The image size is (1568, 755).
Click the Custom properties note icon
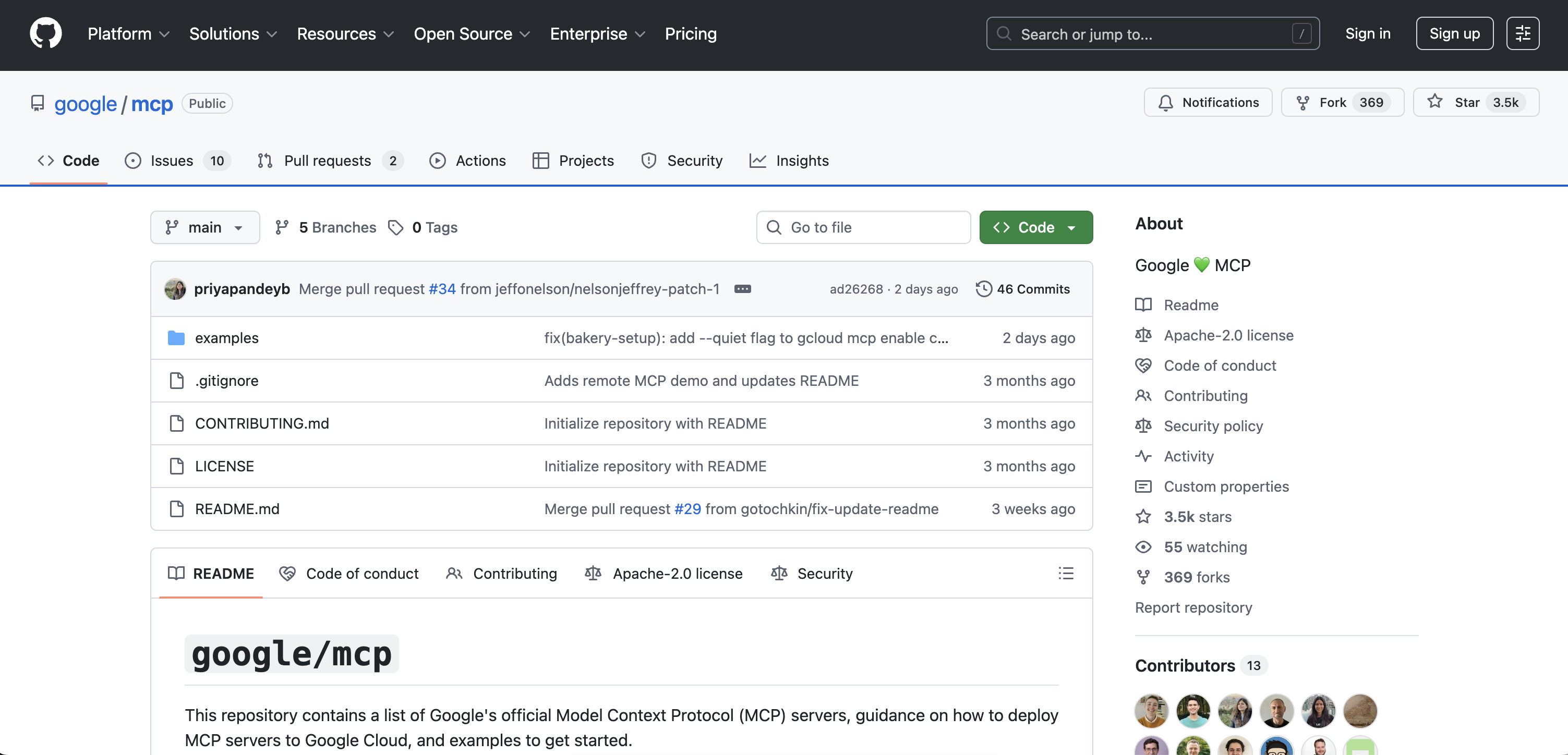pos(1143,486)
